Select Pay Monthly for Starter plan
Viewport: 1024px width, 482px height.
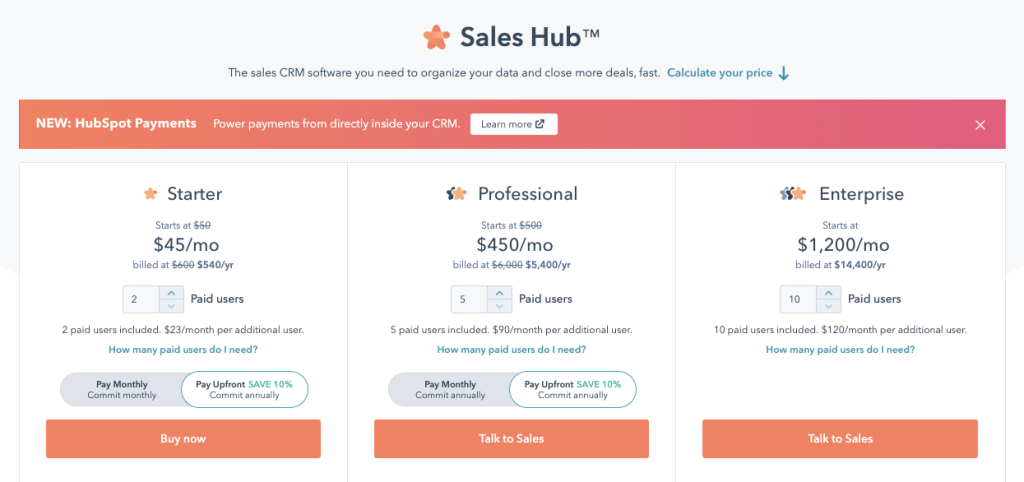121,390
